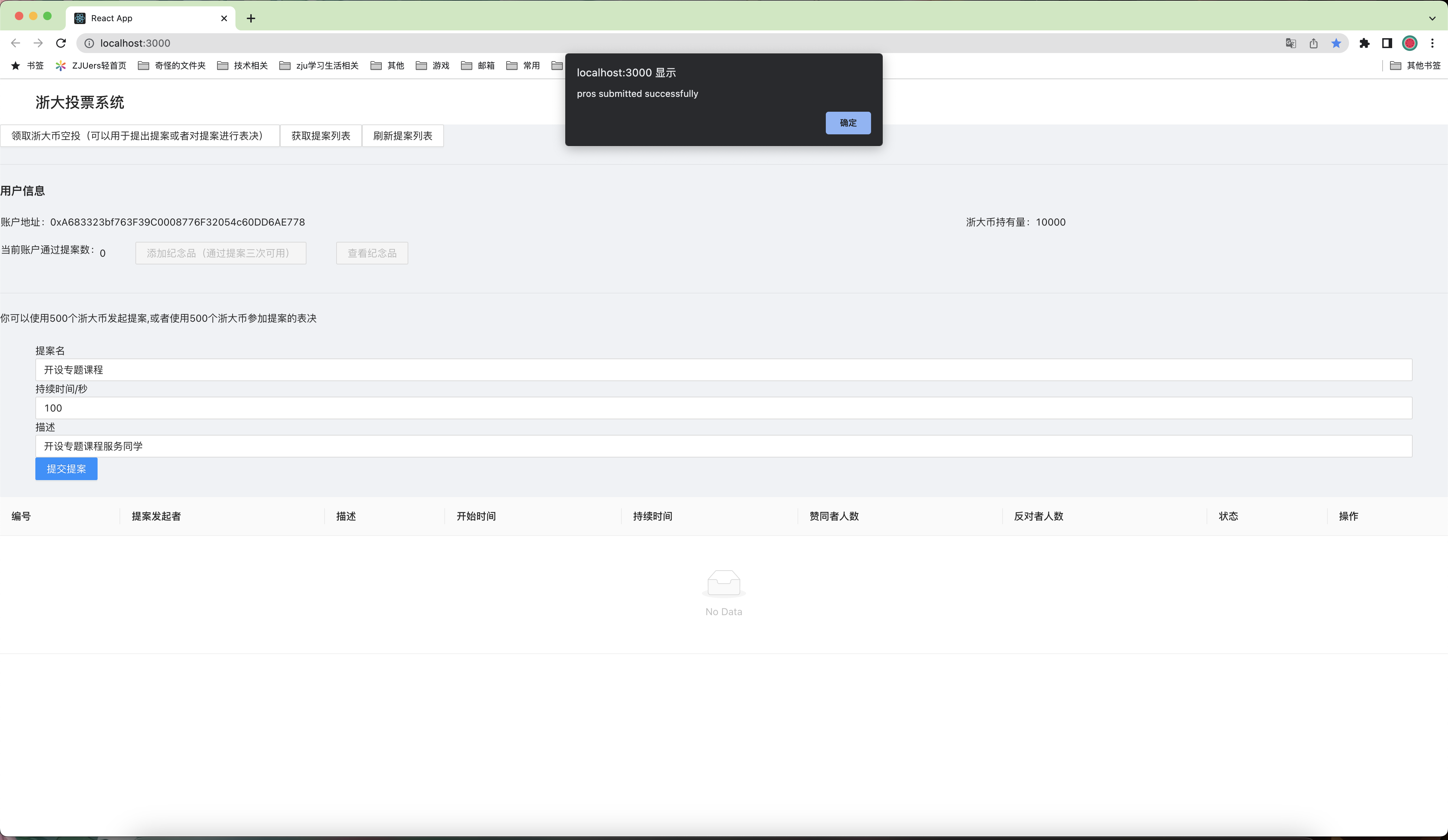
Task: Open the 其他 bookmark folder
Action: pos(387,65)
